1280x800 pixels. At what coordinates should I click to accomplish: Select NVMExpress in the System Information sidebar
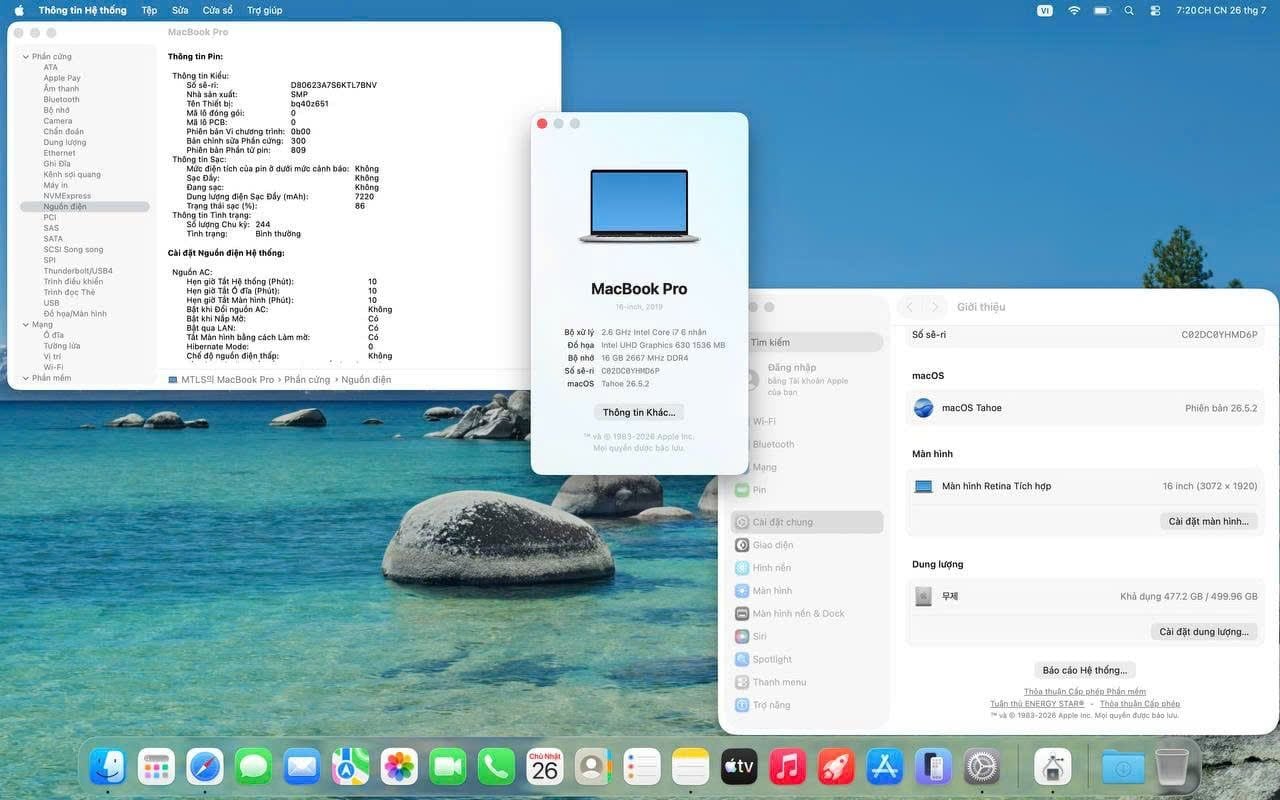(67, 196)
